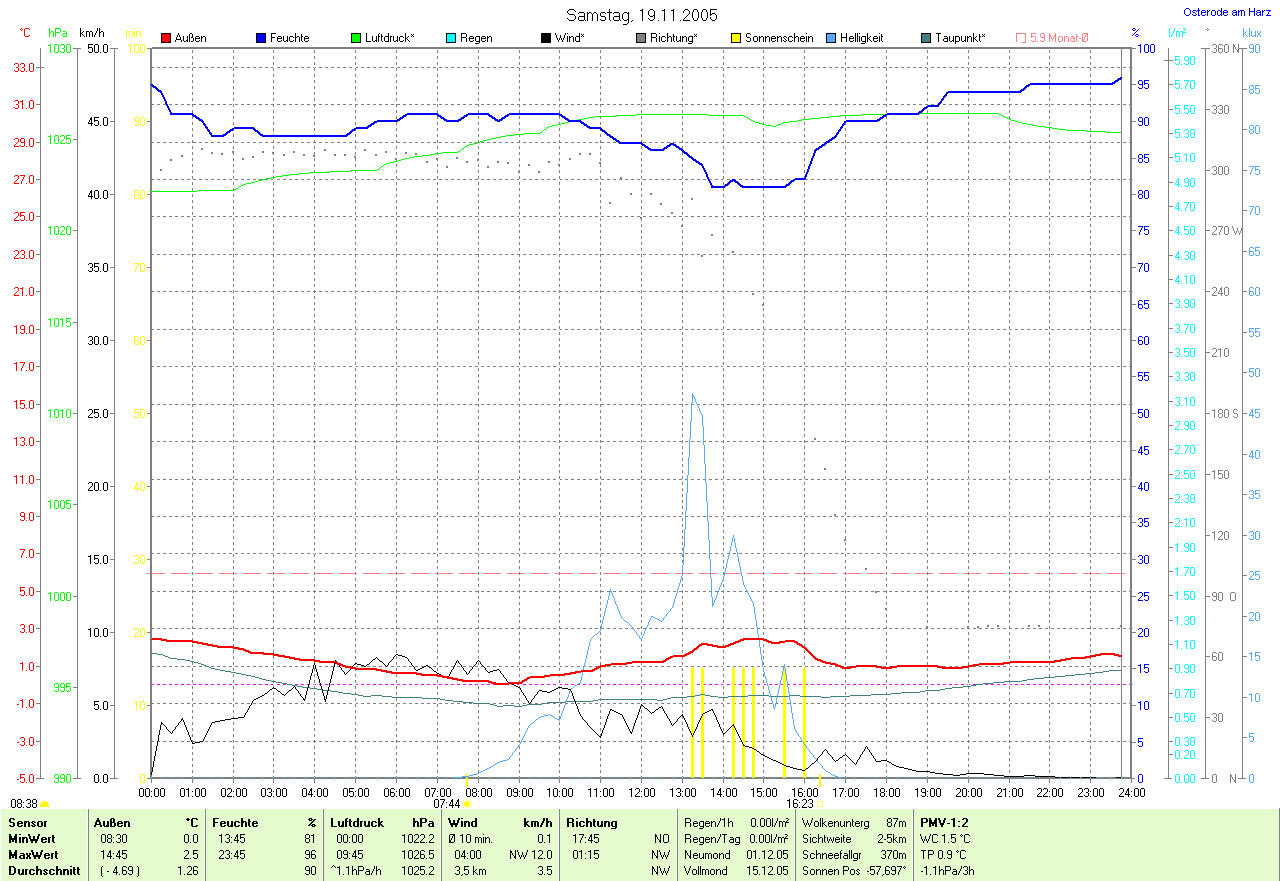The width and height of the screenshot is (1280, 881).
Task: Click the sun icon beside 08:38
Action: click(45, 803)
